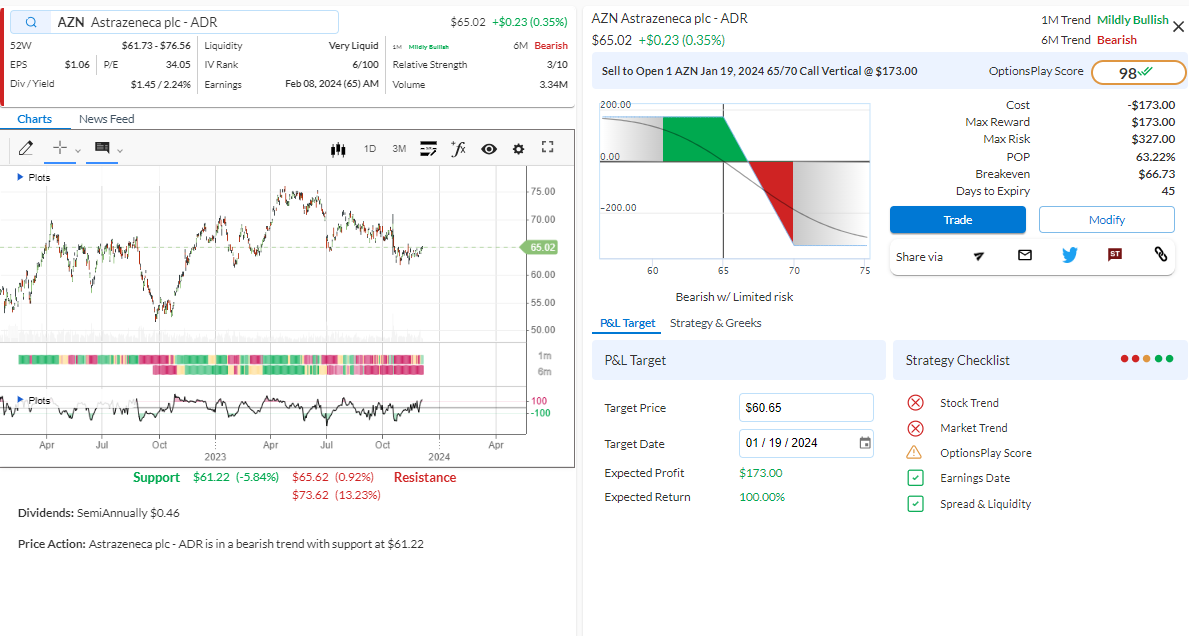Open the Target Date calendar picker
Screen dimensions: 1189x636
[864, 443]
